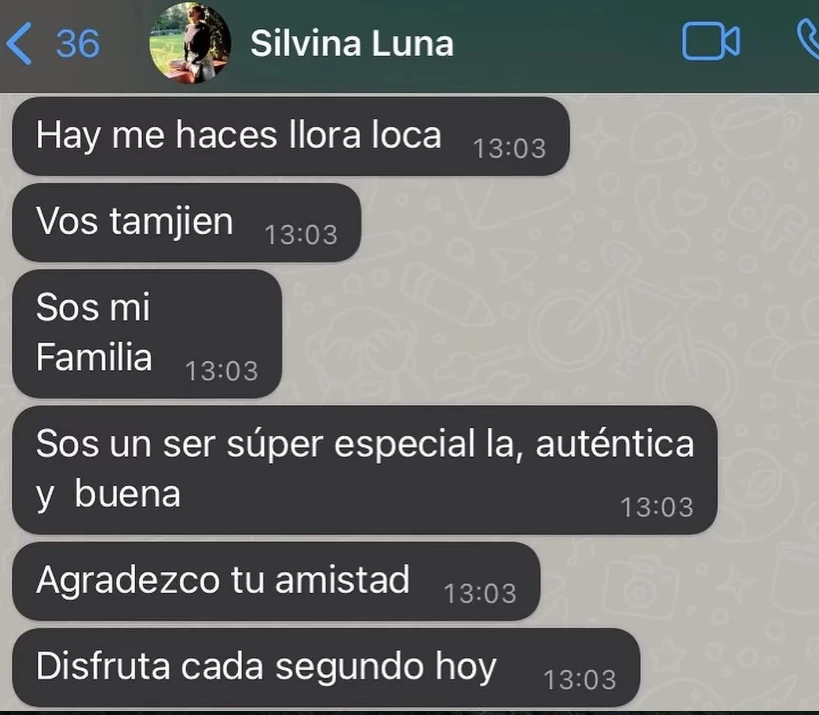Start a video call with the camera icon
The image size is (819, 715).
click(x=711, y=42)
